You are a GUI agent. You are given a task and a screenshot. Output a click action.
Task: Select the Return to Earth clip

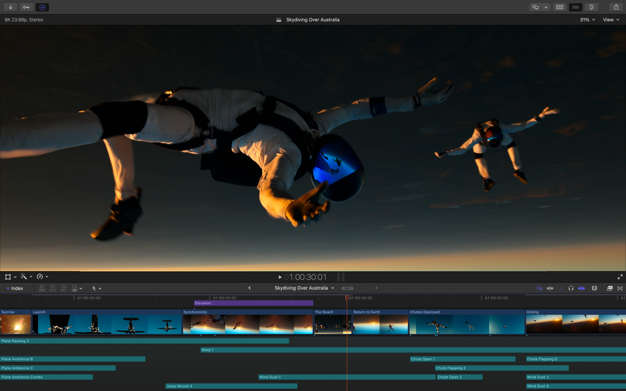pos(380,322)
